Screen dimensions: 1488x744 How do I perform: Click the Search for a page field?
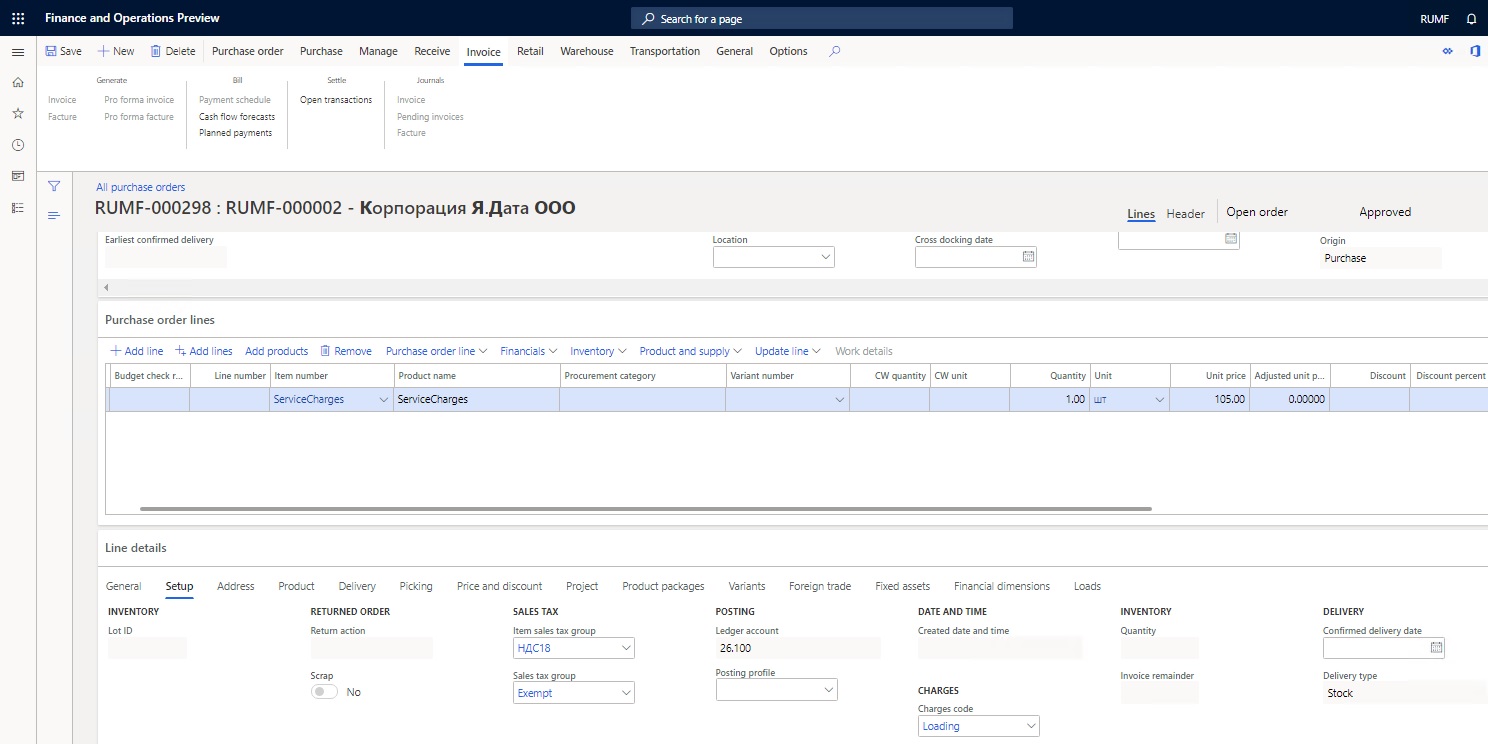coord(822,19)
